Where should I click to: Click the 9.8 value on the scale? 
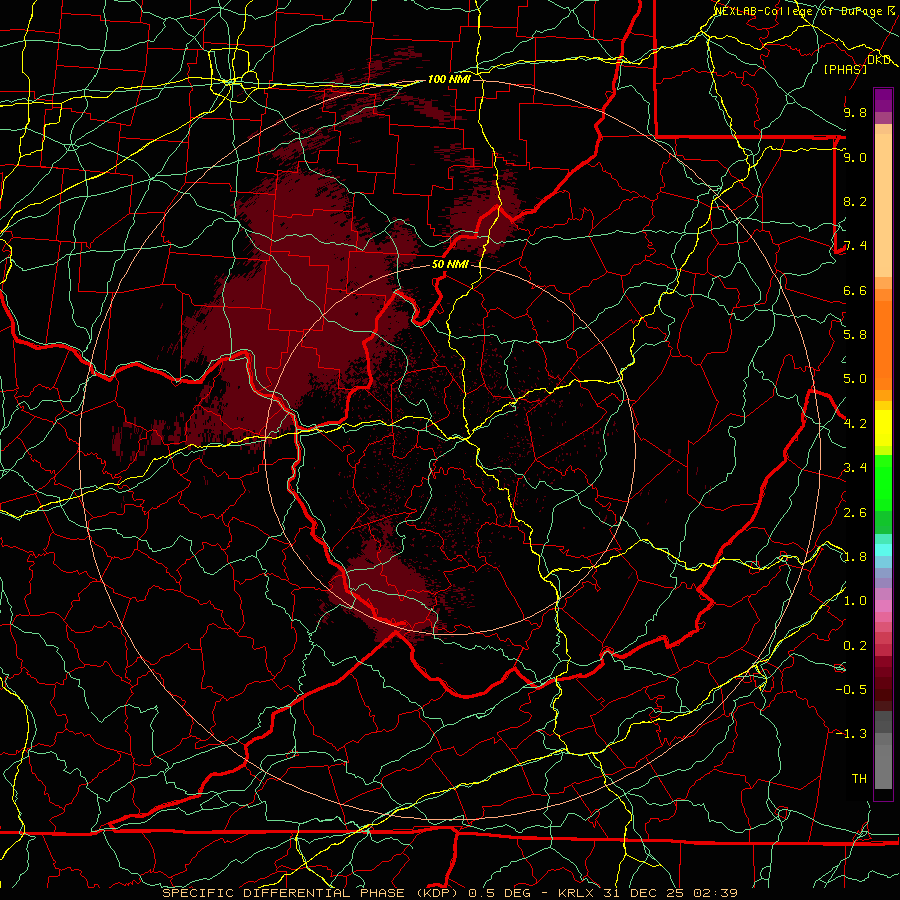pyautogui.click(x=855, y=112)
